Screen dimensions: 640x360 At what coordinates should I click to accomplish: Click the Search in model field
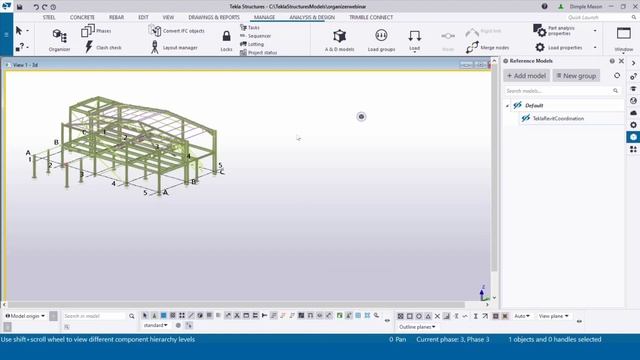coord(94,316)
